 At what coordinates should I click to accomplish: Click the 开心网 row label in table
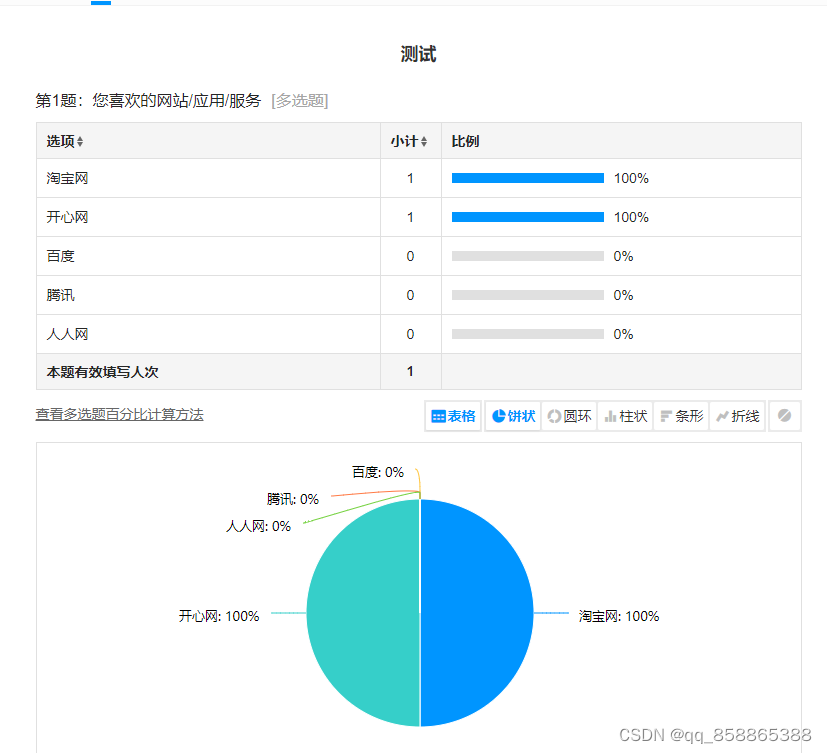pos(67,217)
